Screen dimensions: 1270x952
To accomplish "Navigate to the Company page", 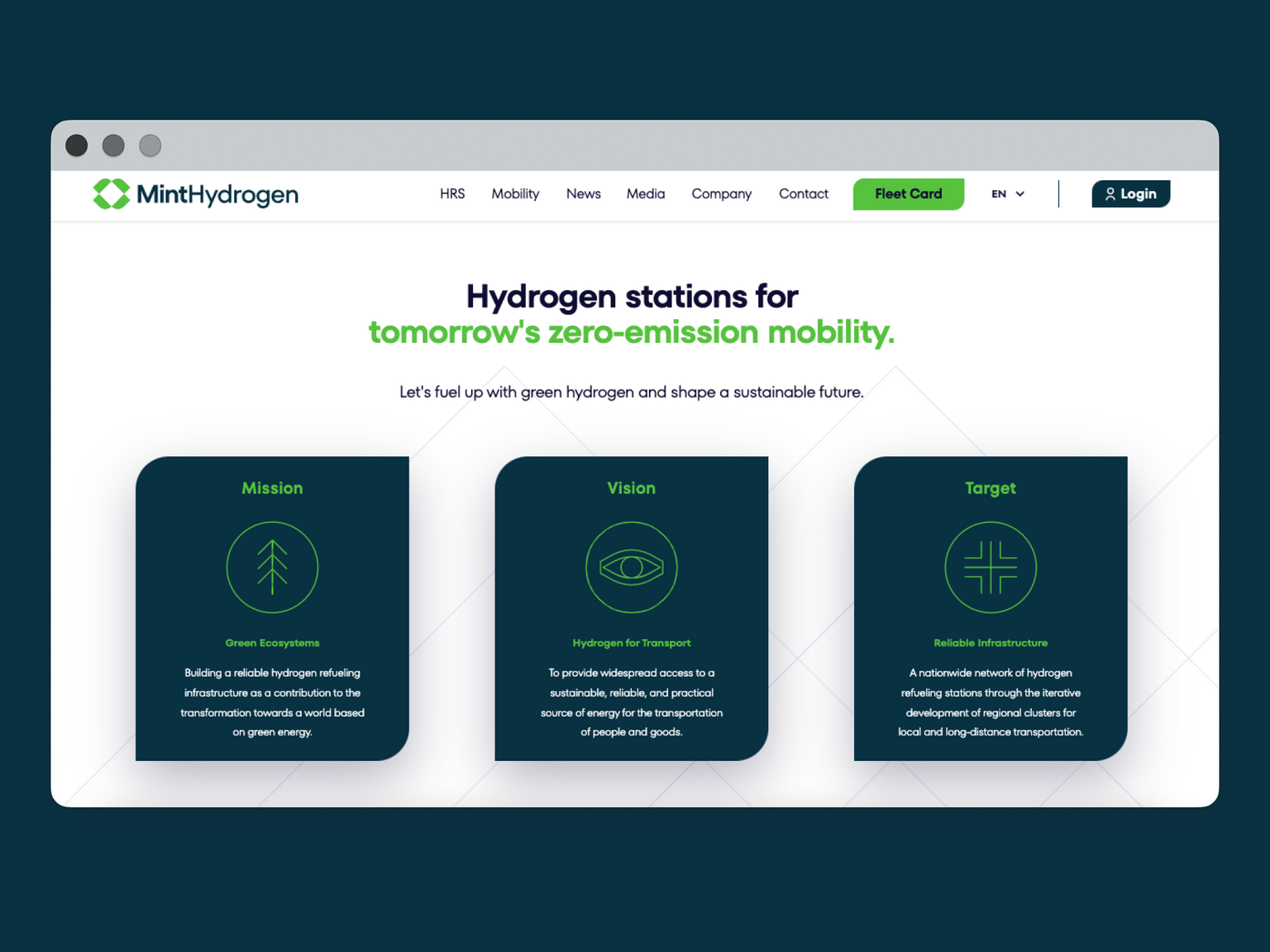I will click(x=722, y=194).
